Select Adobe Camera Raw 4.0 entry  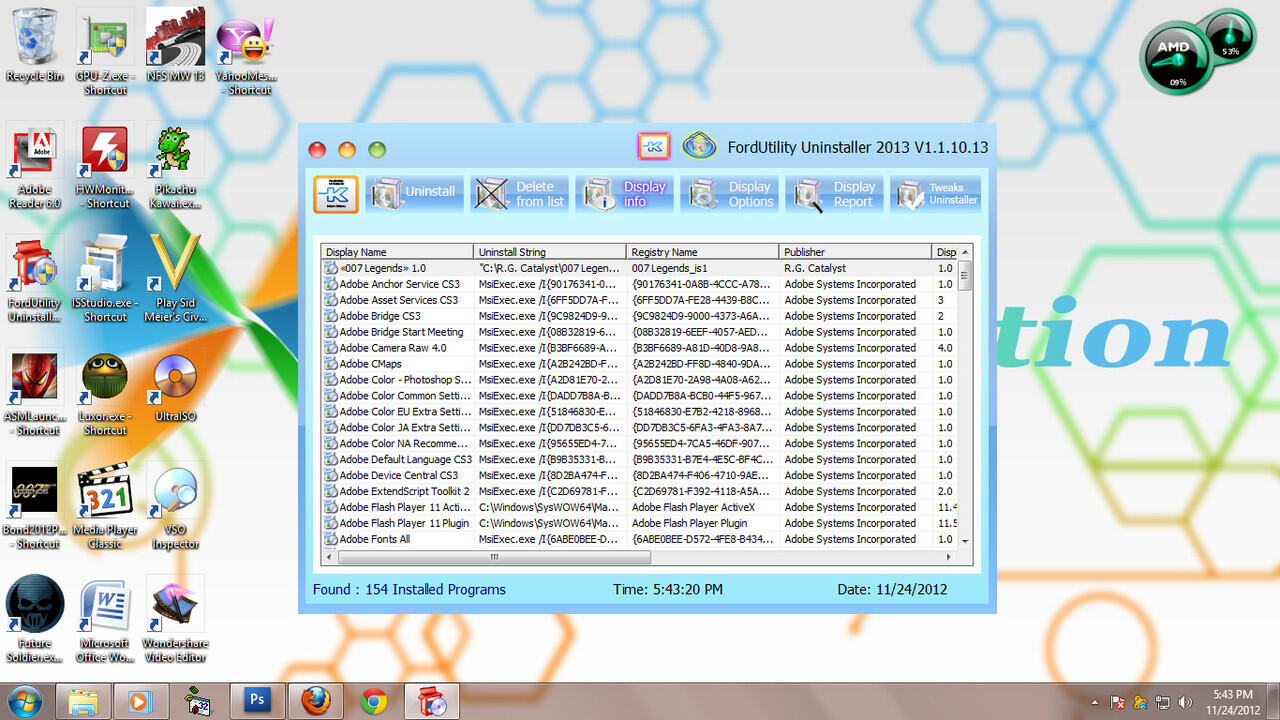coord(640,348)
